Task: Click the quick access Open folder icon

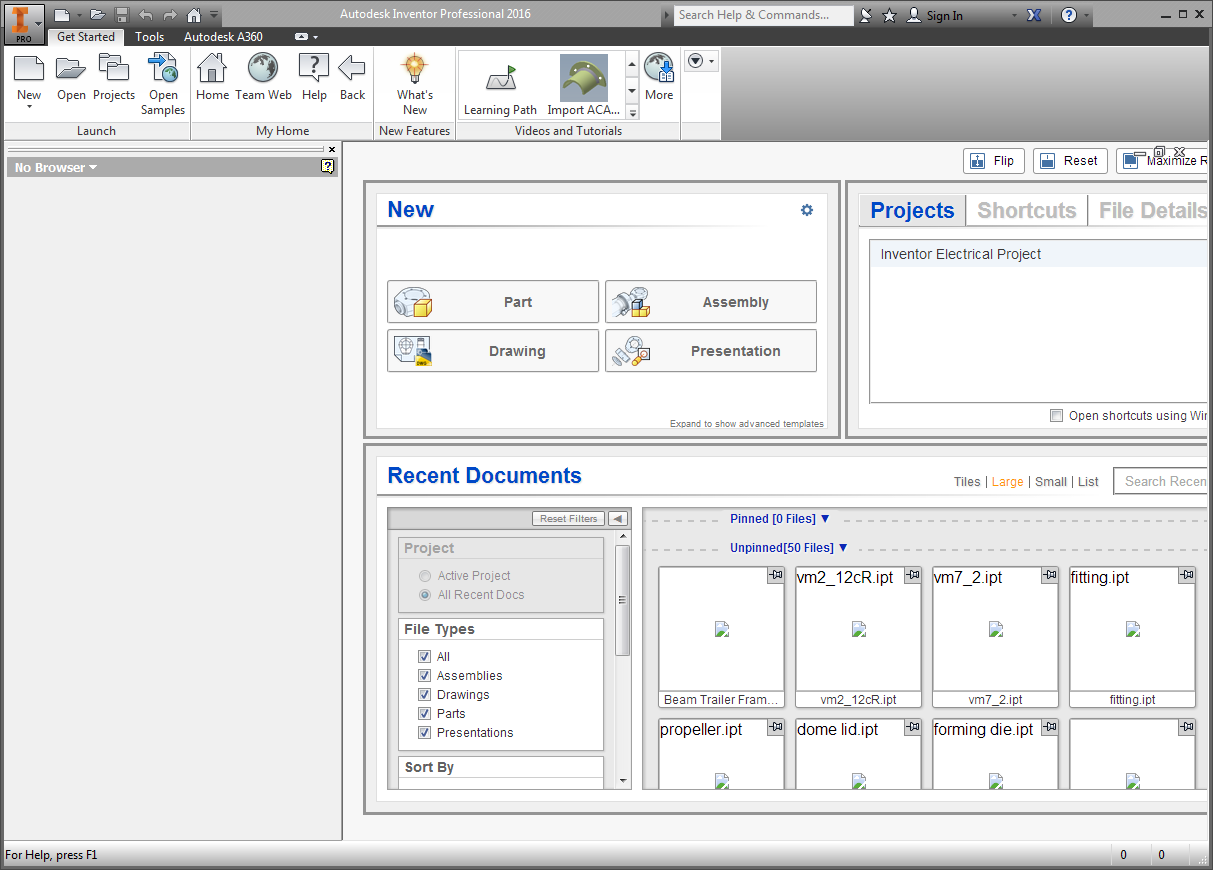Action: (97, 15)
